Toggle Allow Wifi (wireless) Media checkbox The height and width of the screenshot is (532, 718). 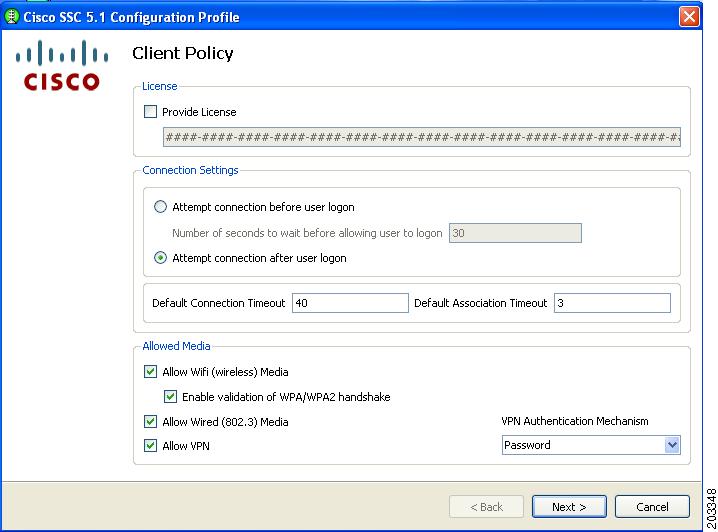(151, 372)
